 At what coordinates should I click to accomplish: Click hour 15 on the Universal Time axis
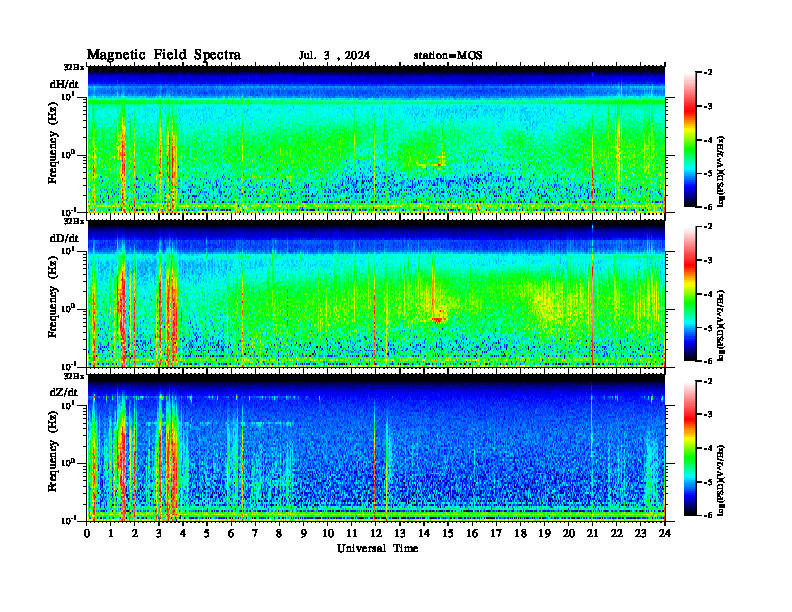pyautogui.click(x=448, y=534)
